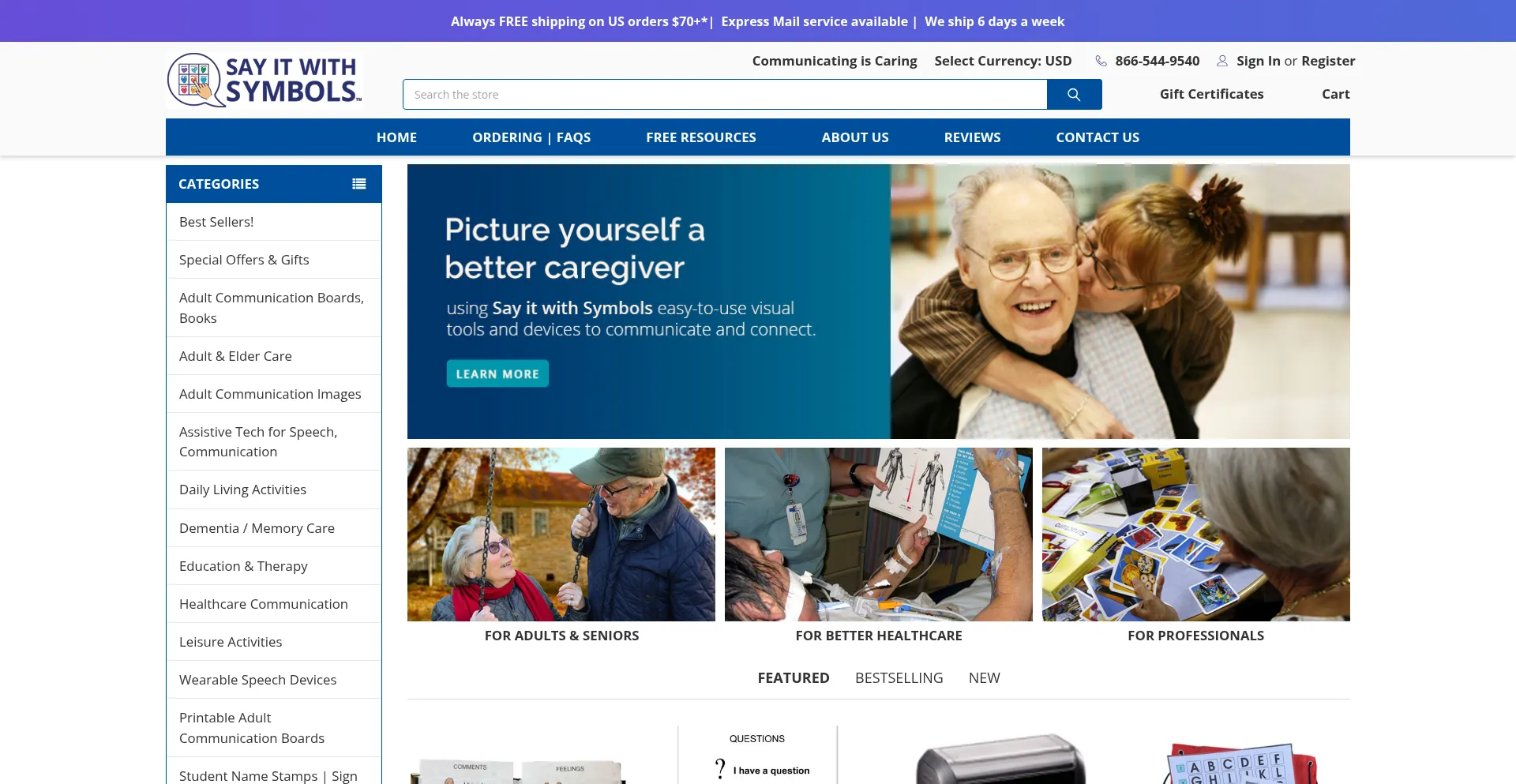Switch to the Bestselling tab
The height and width of the screenshot is (784, 1516).
click(899, 678)
